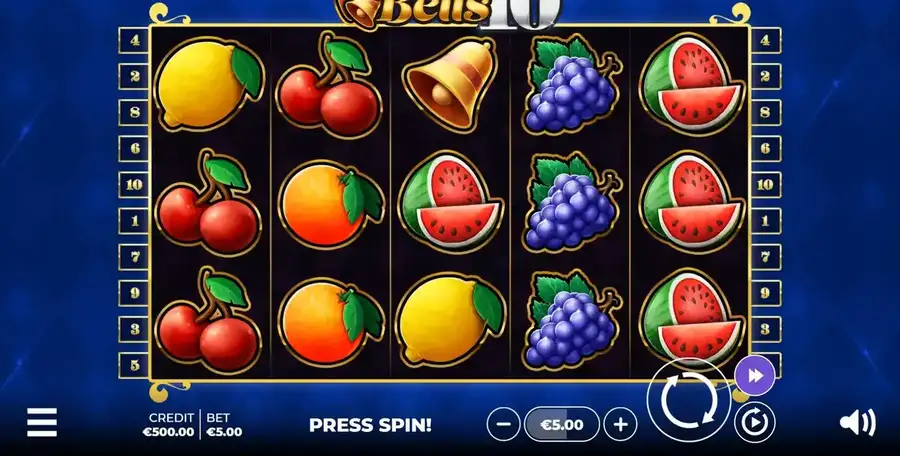Click the watermelon in the center reel
The height and width of the screenshot is (456, 900).
coord(451,202)
